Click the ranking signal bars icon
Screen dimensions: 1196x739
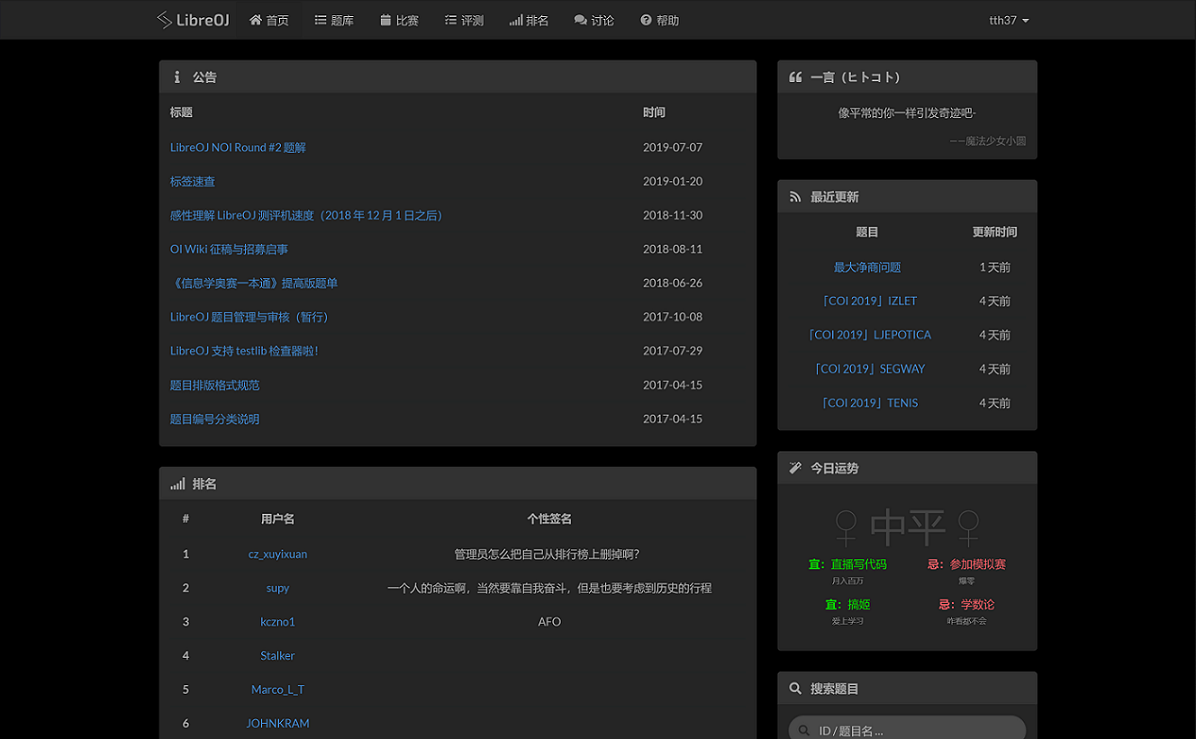point(516,20)
